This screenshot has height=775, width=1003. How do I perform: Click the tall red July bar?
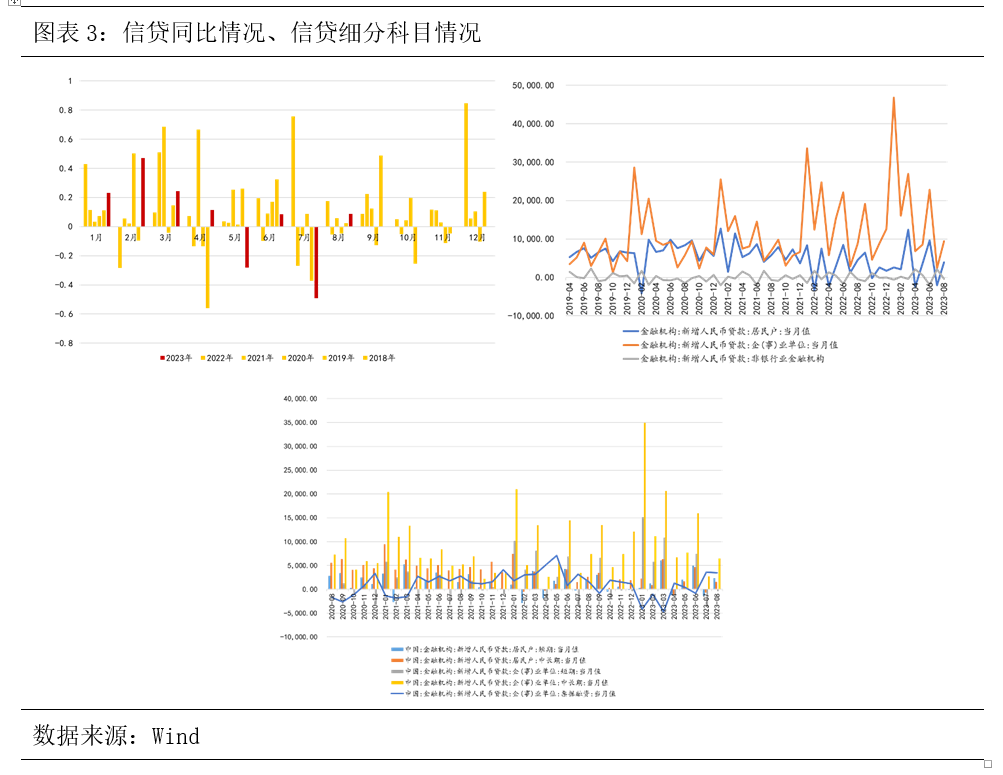316,262
